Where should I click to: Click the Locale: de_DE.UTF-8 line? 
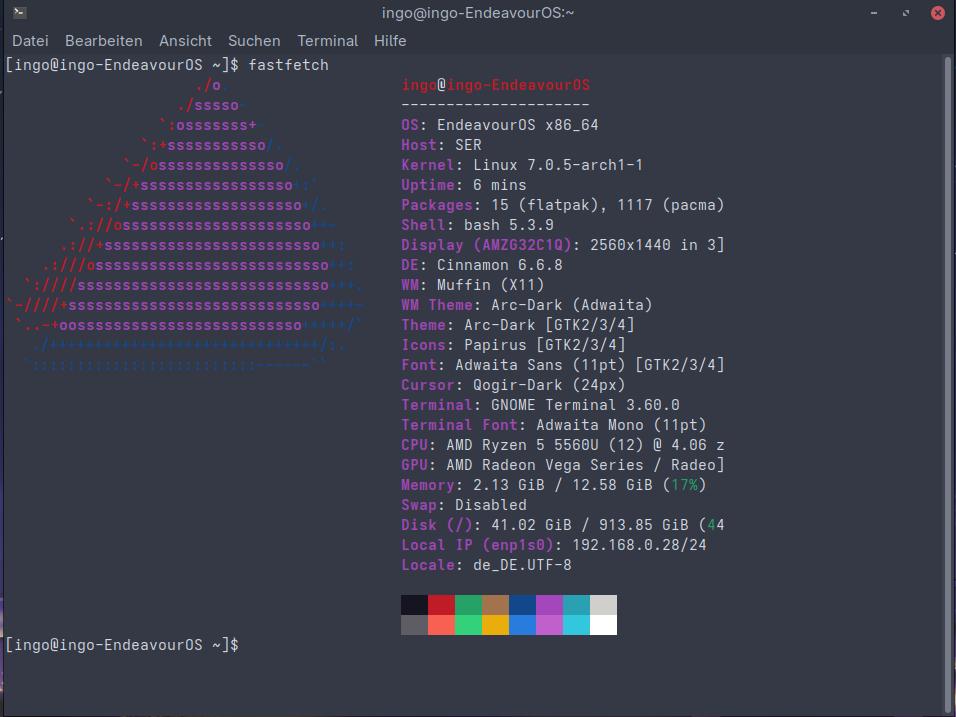click(x=487, y=565)
